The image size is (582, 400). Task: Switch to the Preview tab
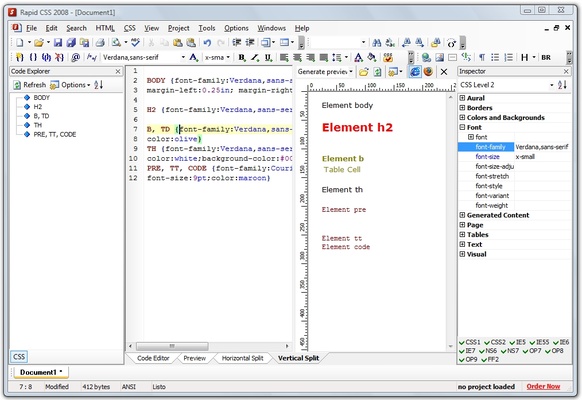194,358
